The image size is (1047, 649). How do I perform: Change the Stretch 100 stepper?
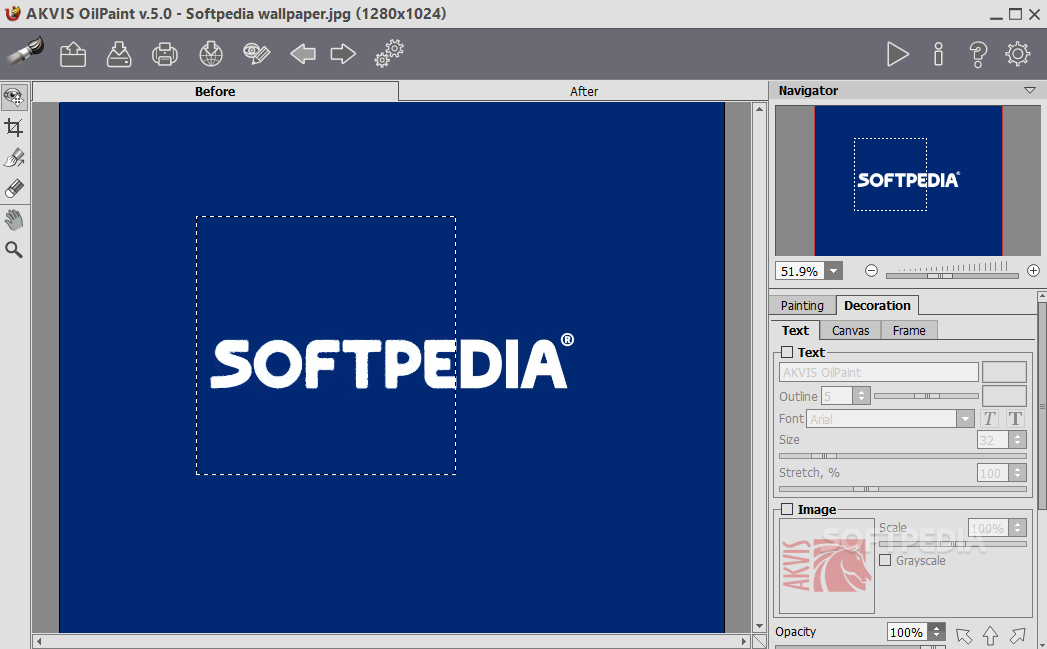(1017, 473)
